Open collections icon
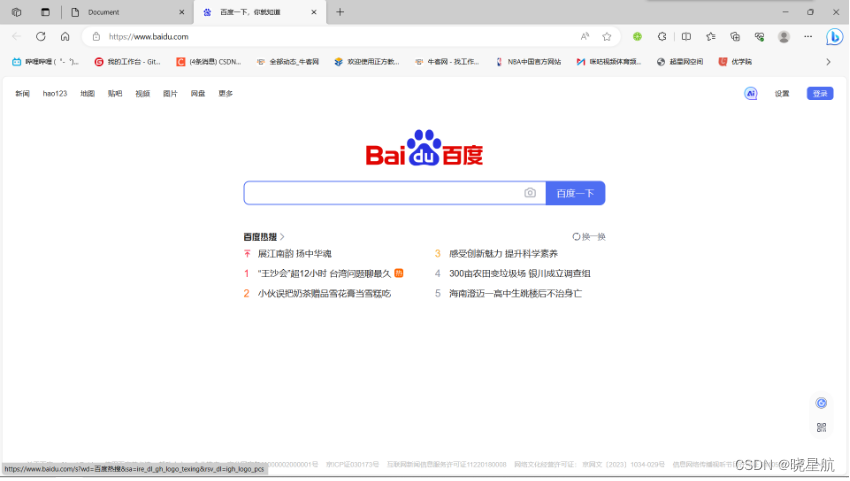The height and width of the screenshot is (481, 850). pyautogui.click(x=735, y=36)
